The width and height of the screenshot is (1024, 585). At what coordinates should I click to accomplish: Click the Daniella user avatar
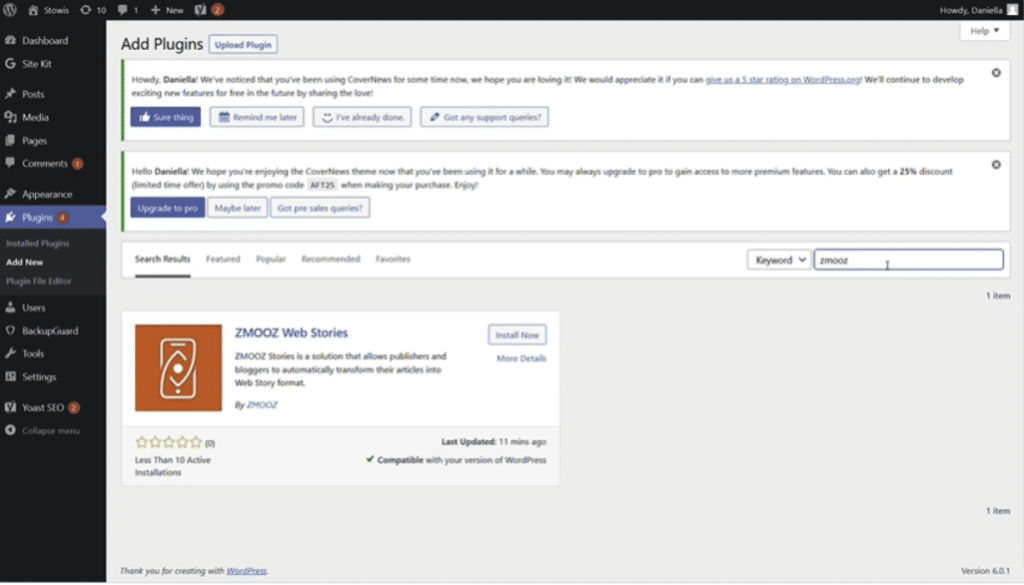pyautogui.click(x=1012, y=10)
